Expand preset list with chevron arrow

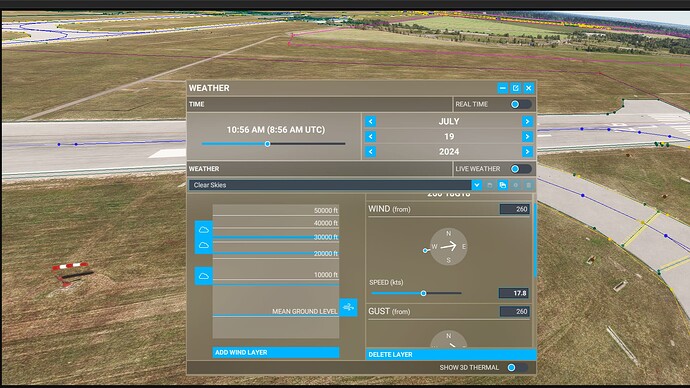coord(477,185)
